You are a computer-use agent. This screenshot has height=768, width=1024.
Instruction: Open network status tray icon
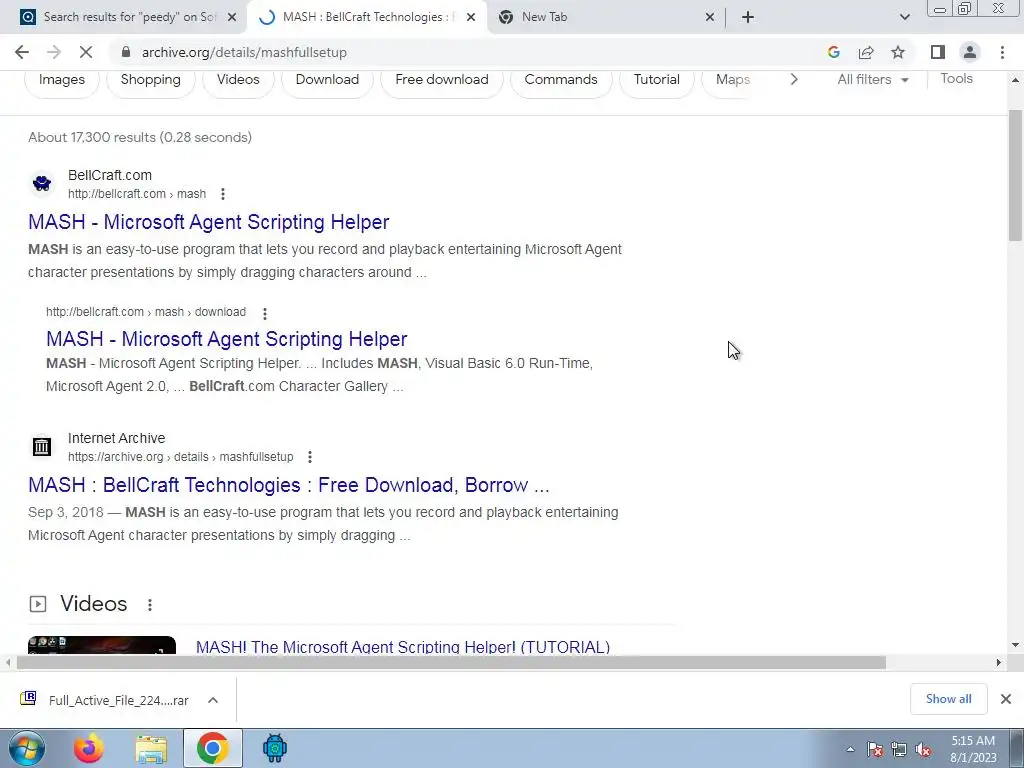899,750
